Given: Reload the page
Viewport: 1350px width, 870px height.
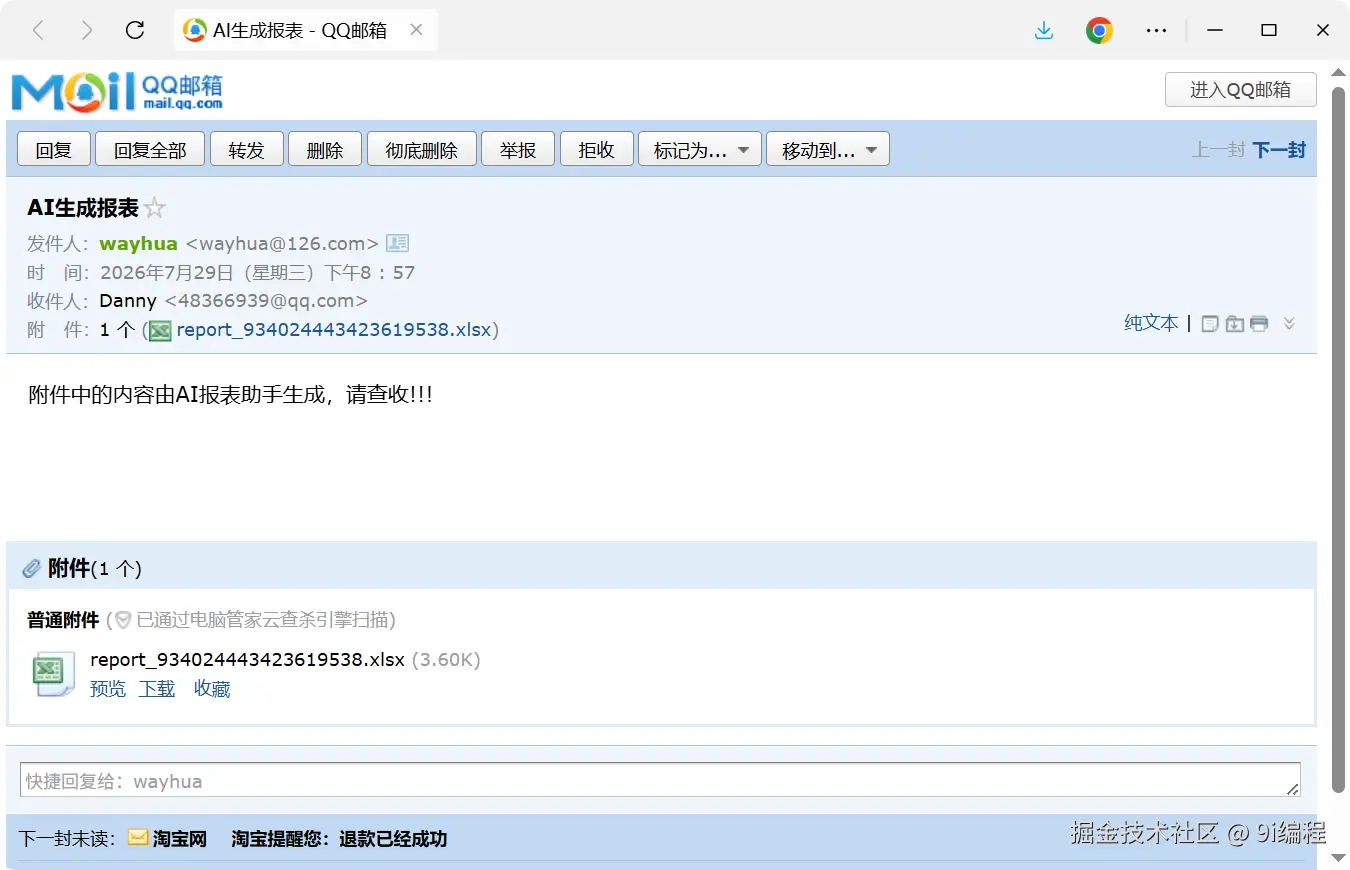Looking at the screenshot, I should click(135, 30).
